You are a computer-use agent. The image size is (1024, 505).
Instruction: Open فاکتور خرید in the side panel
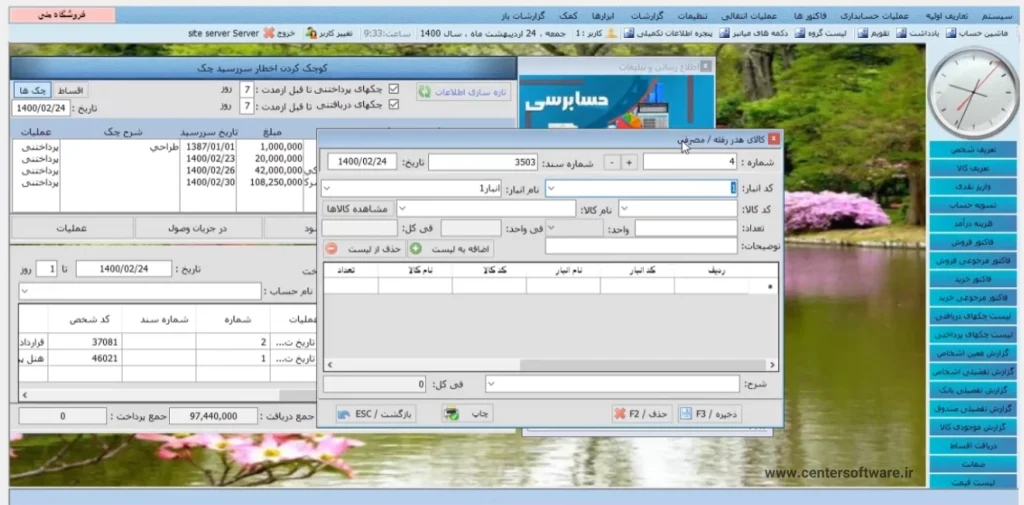pos(973,279)
